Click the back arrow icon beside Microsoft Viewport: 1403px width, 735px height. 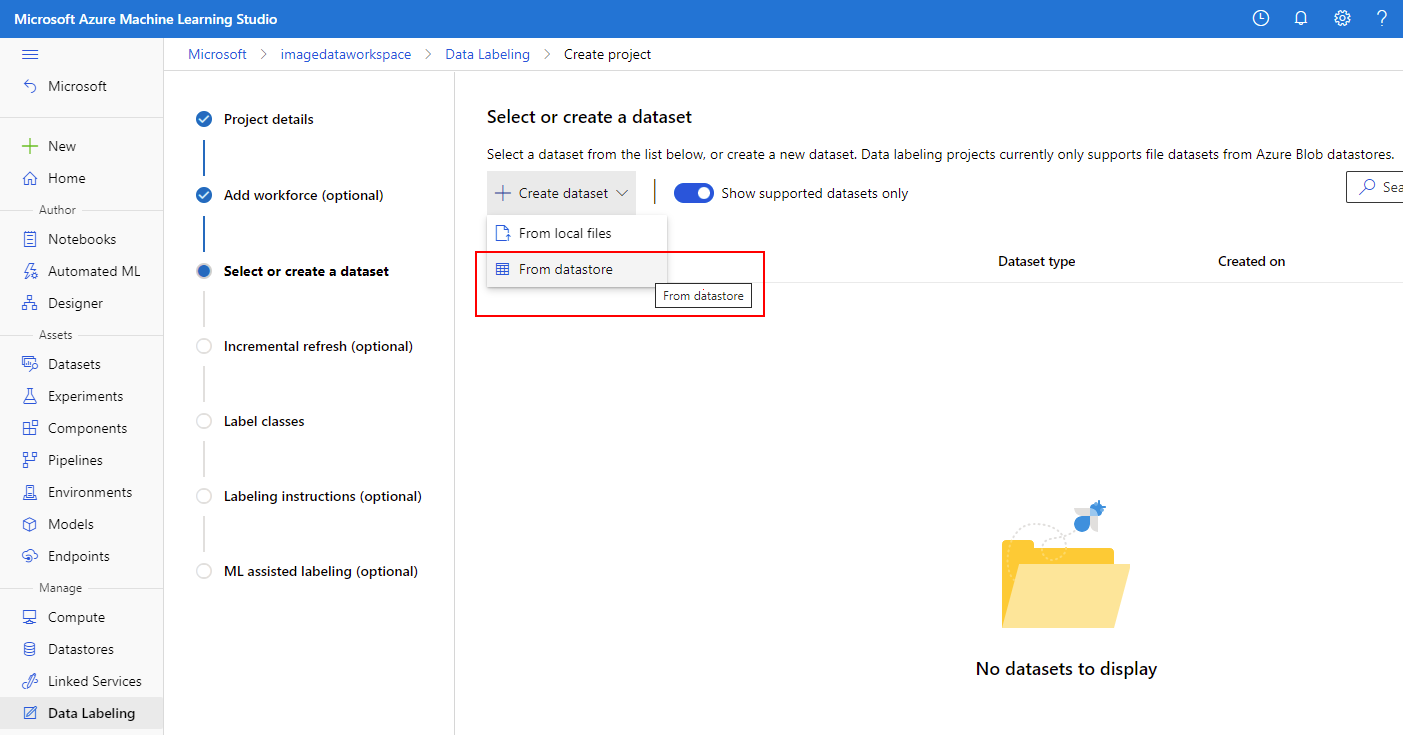pos(30,86)
